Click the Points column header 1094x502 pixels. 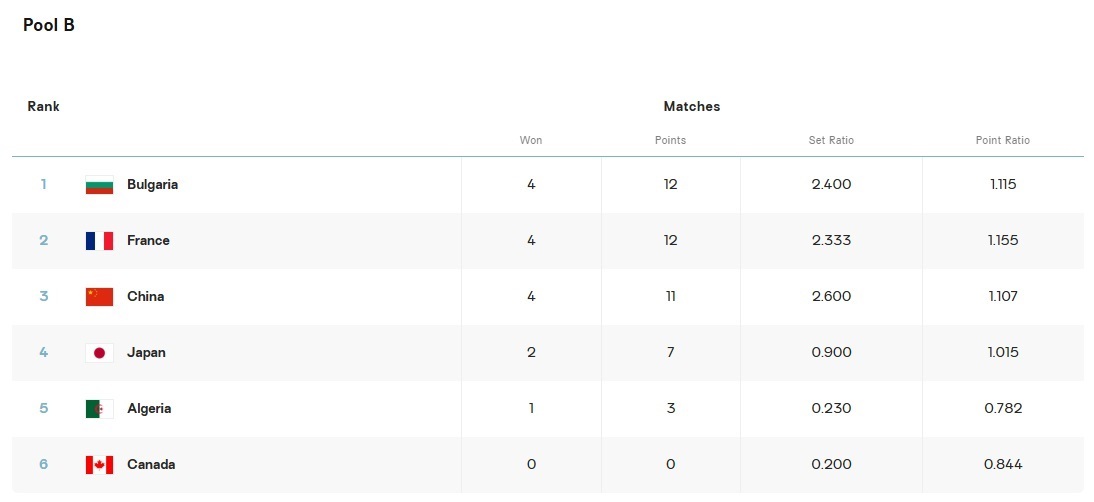670,141
